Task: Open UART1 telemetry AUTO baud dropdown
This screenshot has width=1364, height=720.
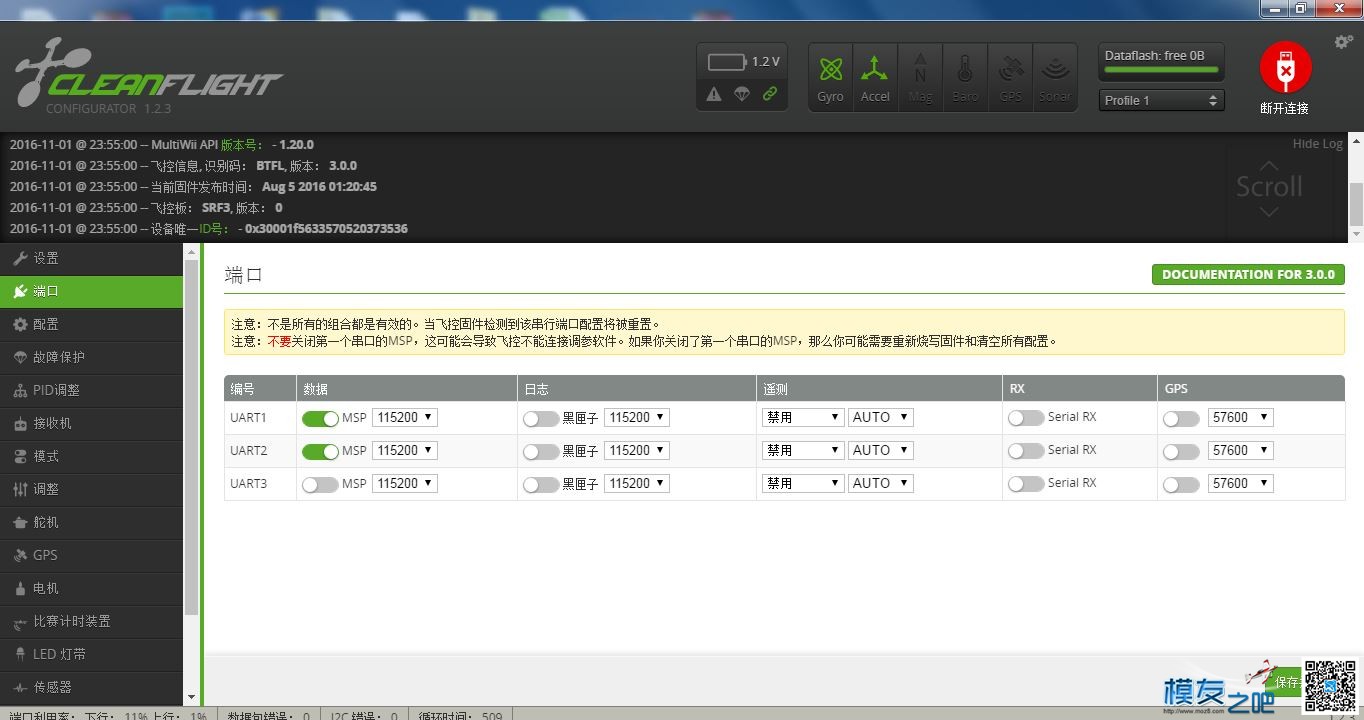Action: pos(881,418)
